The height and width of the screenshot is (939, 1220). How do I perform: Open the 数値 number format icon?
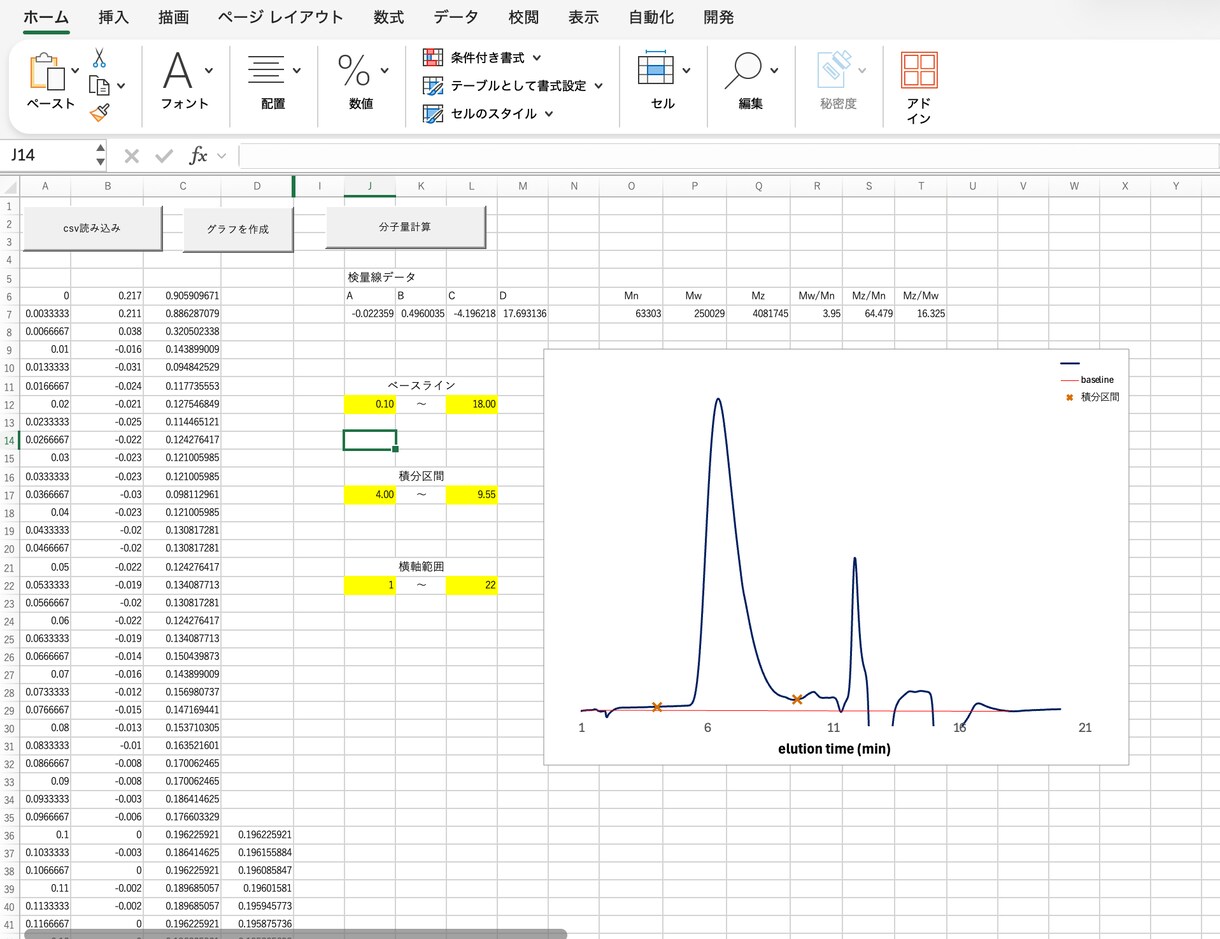(353, 70)
